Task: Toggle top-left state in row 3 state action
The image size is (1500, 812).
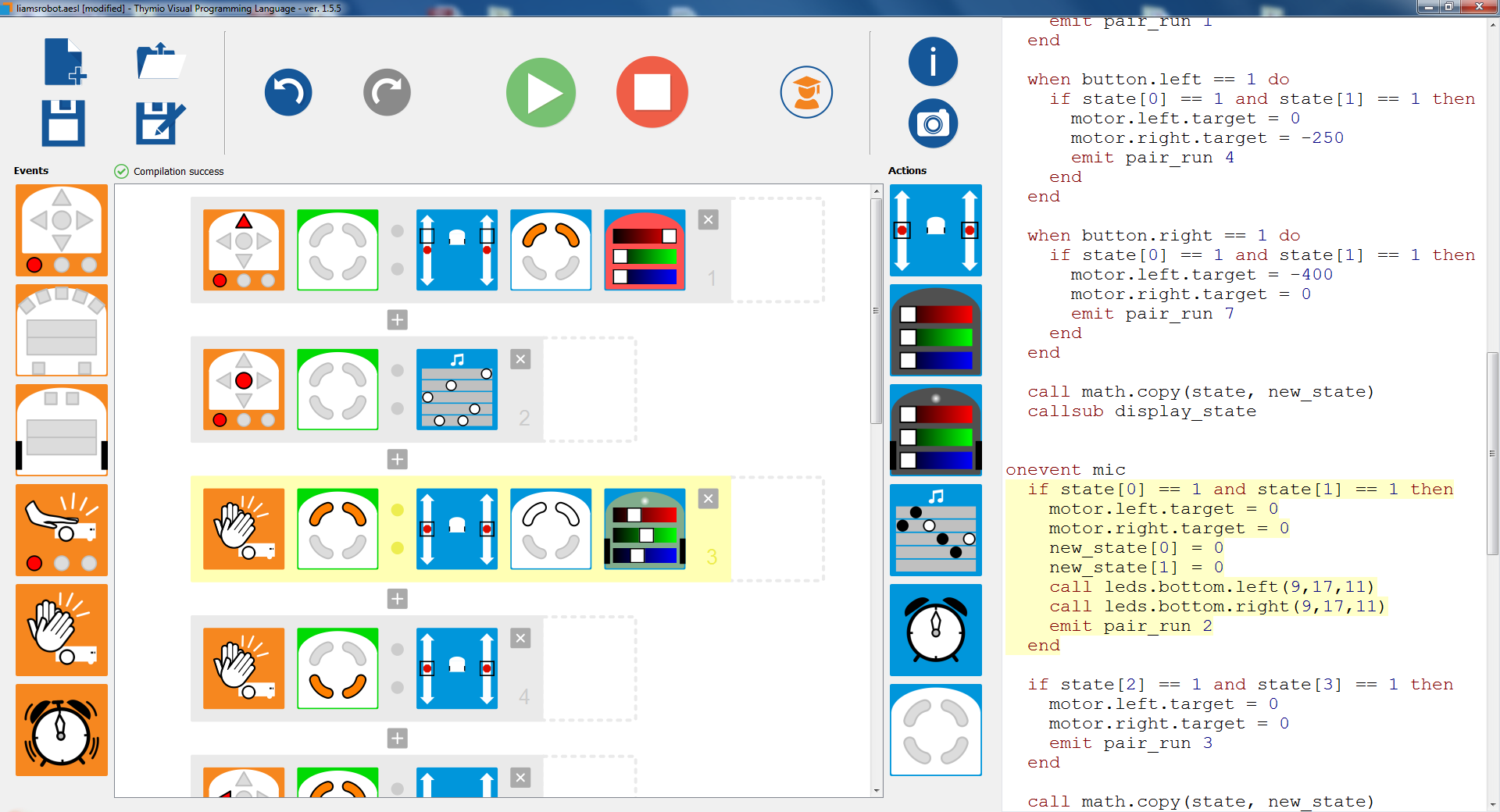Action: [x=534, y=515]
